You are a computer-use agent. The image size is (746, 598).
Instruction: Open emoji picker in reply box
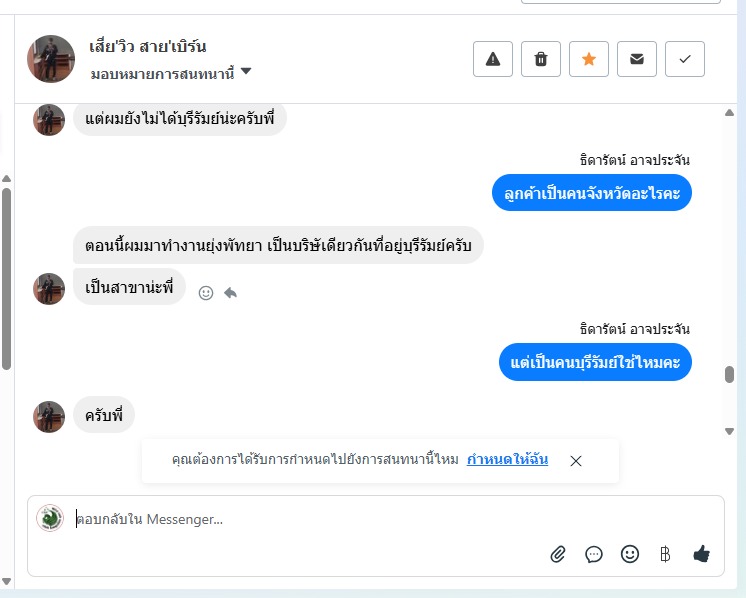coord(630,554)
